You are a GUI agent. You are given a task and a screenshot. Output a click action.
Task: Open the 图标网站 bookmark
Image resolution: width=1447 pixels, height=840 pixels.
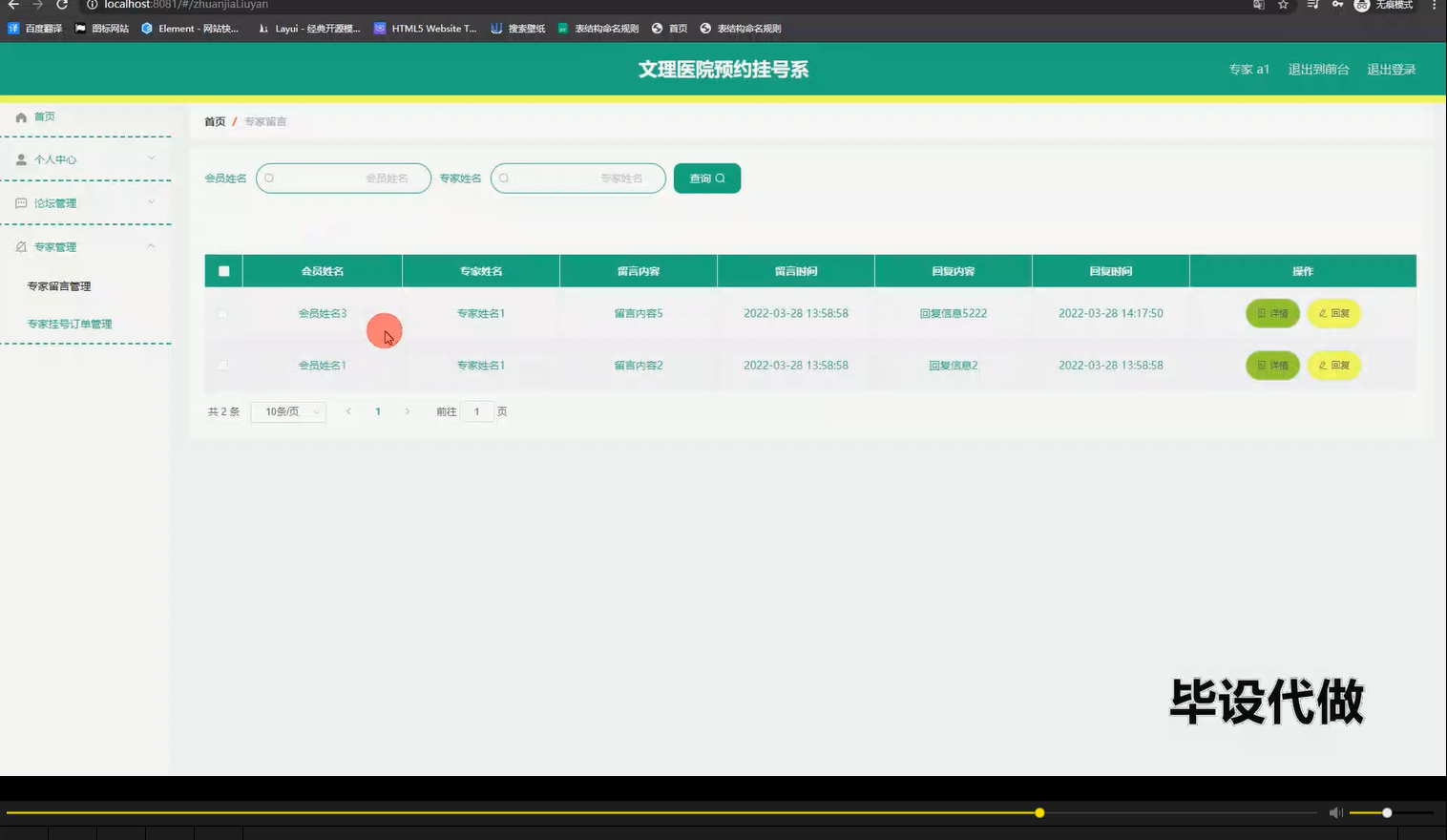102,29
